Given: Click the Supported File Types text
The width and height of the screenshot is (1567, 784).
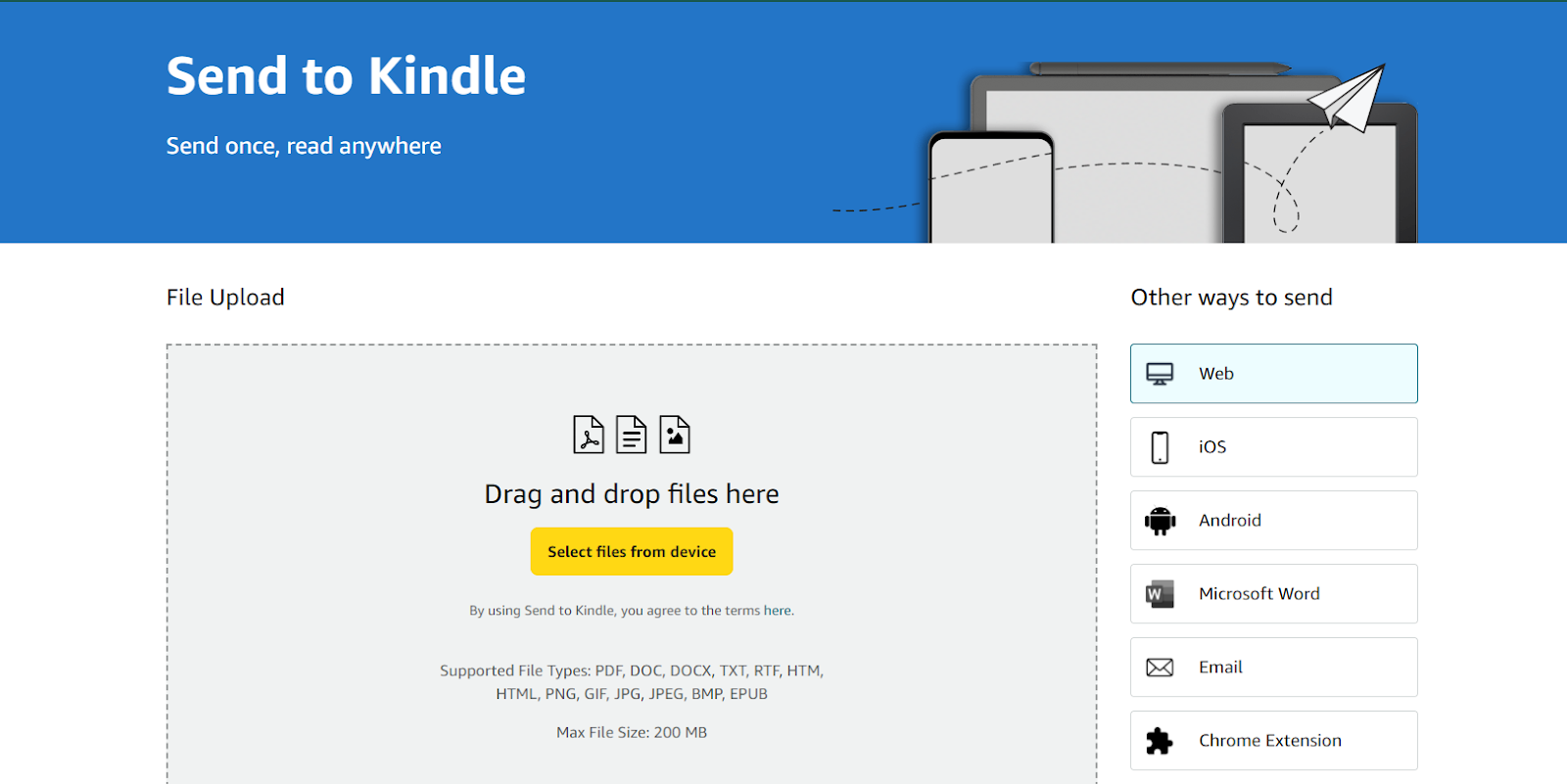Looking at the screenshot, I should point(632,682).
